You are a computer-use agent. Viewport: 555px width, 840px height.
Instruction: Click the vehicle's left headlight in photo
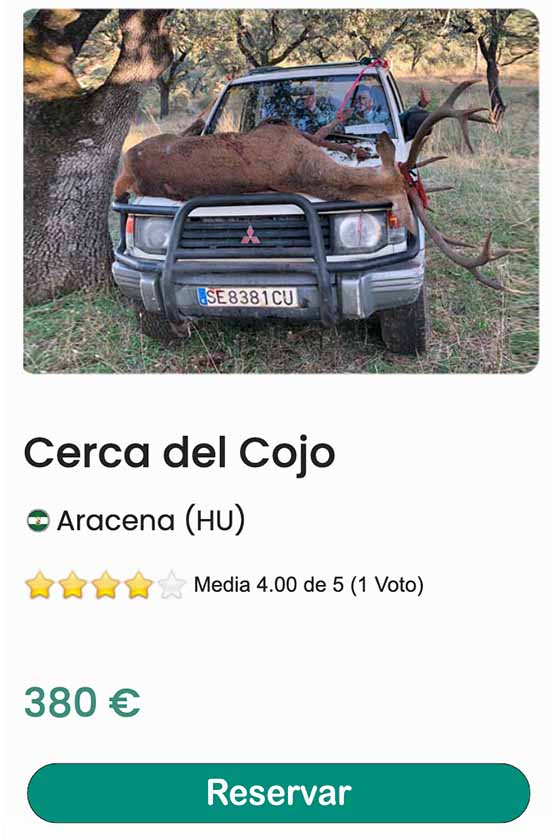(153, 234)
